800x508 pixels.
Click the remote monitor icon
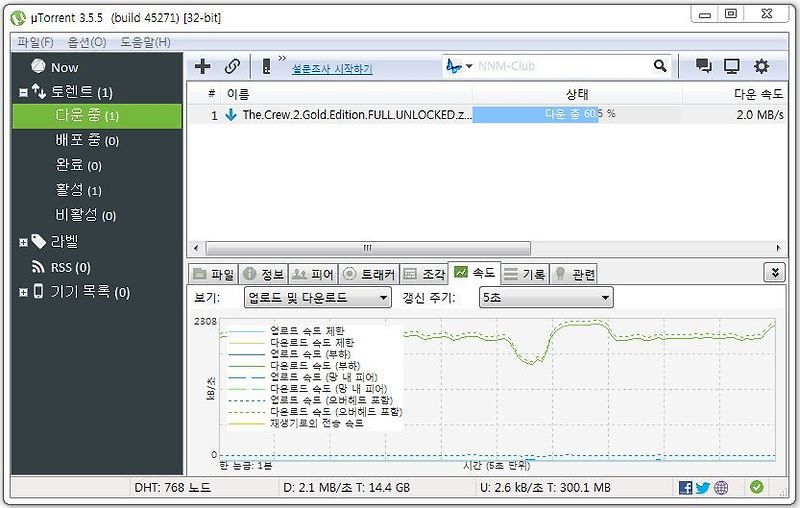tap(732, 66)
